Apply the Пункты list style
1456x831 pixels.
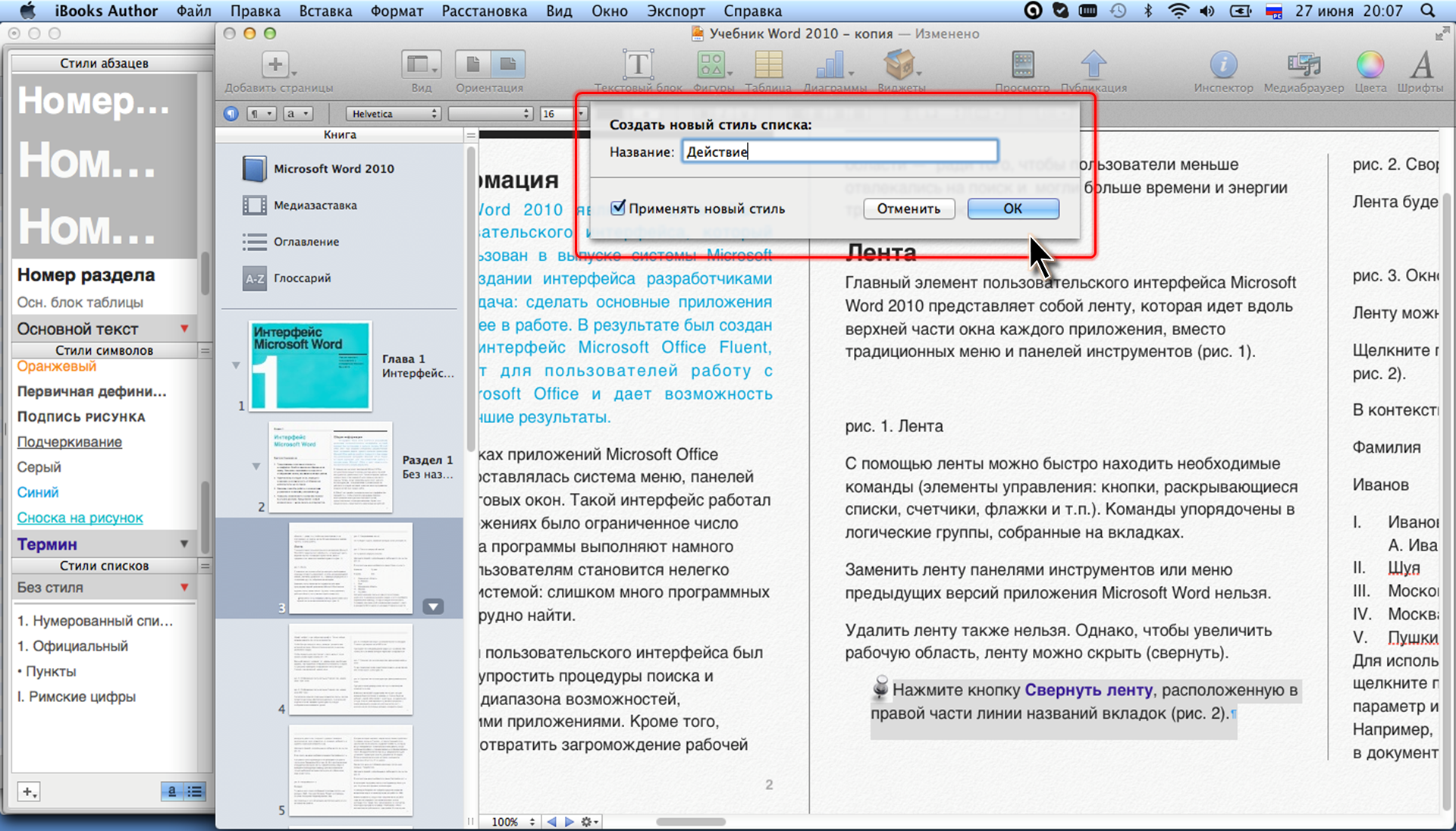[x=47, y=672]
